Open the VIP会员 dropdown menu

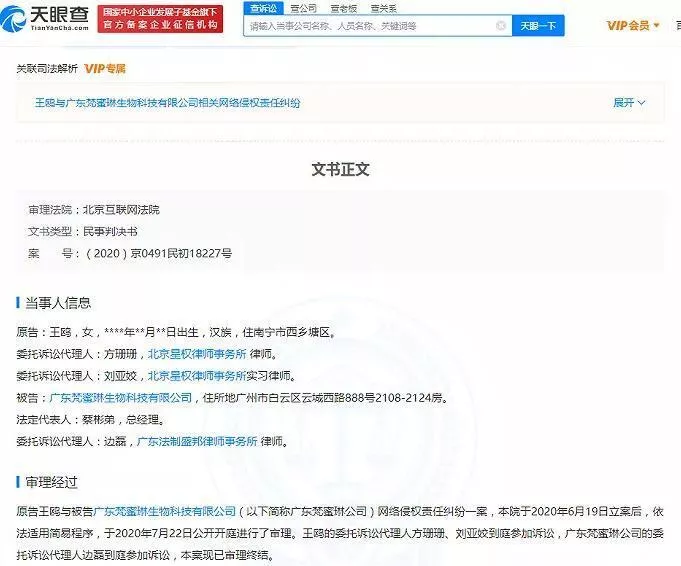[633, 25]
